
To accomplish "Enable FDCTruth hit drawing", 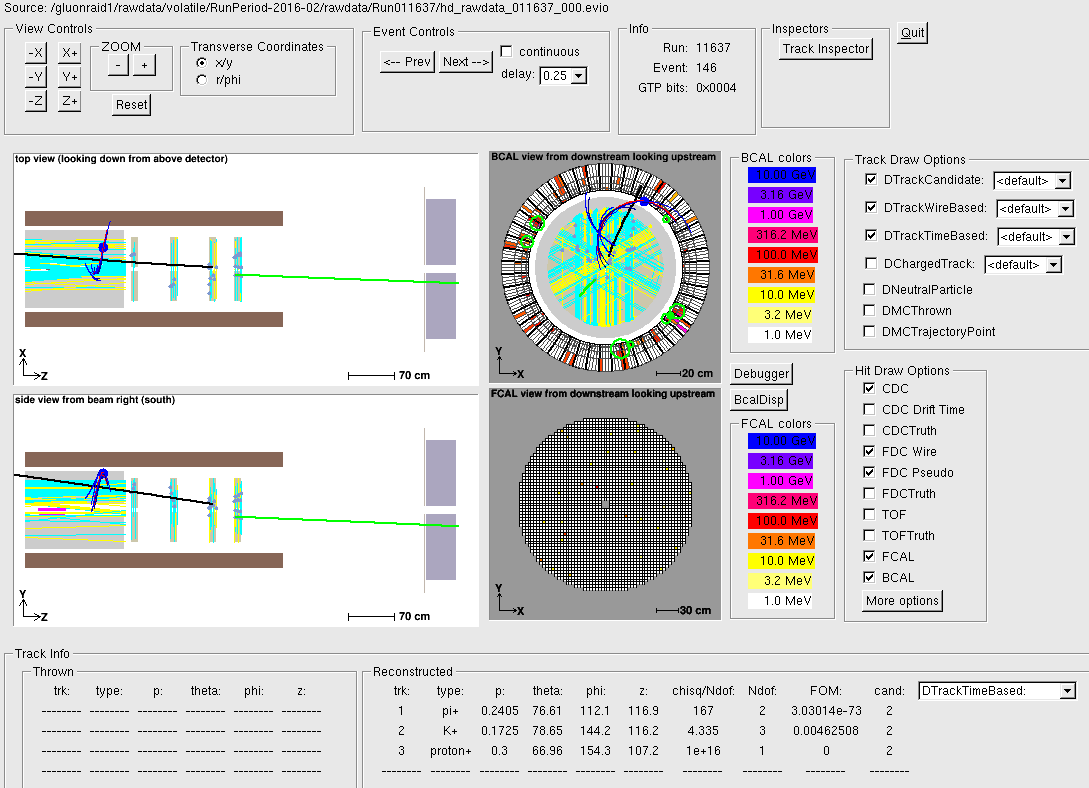I will point(869,493).
